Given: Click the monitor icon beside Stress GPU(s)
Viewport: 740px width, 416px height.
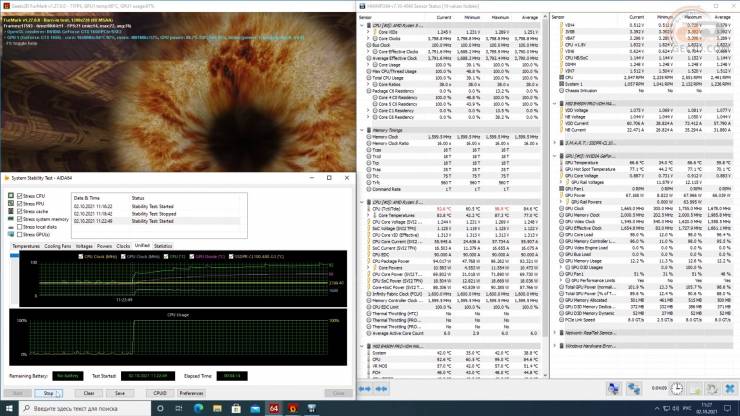Looking at the screenshot, I should 11,235.
